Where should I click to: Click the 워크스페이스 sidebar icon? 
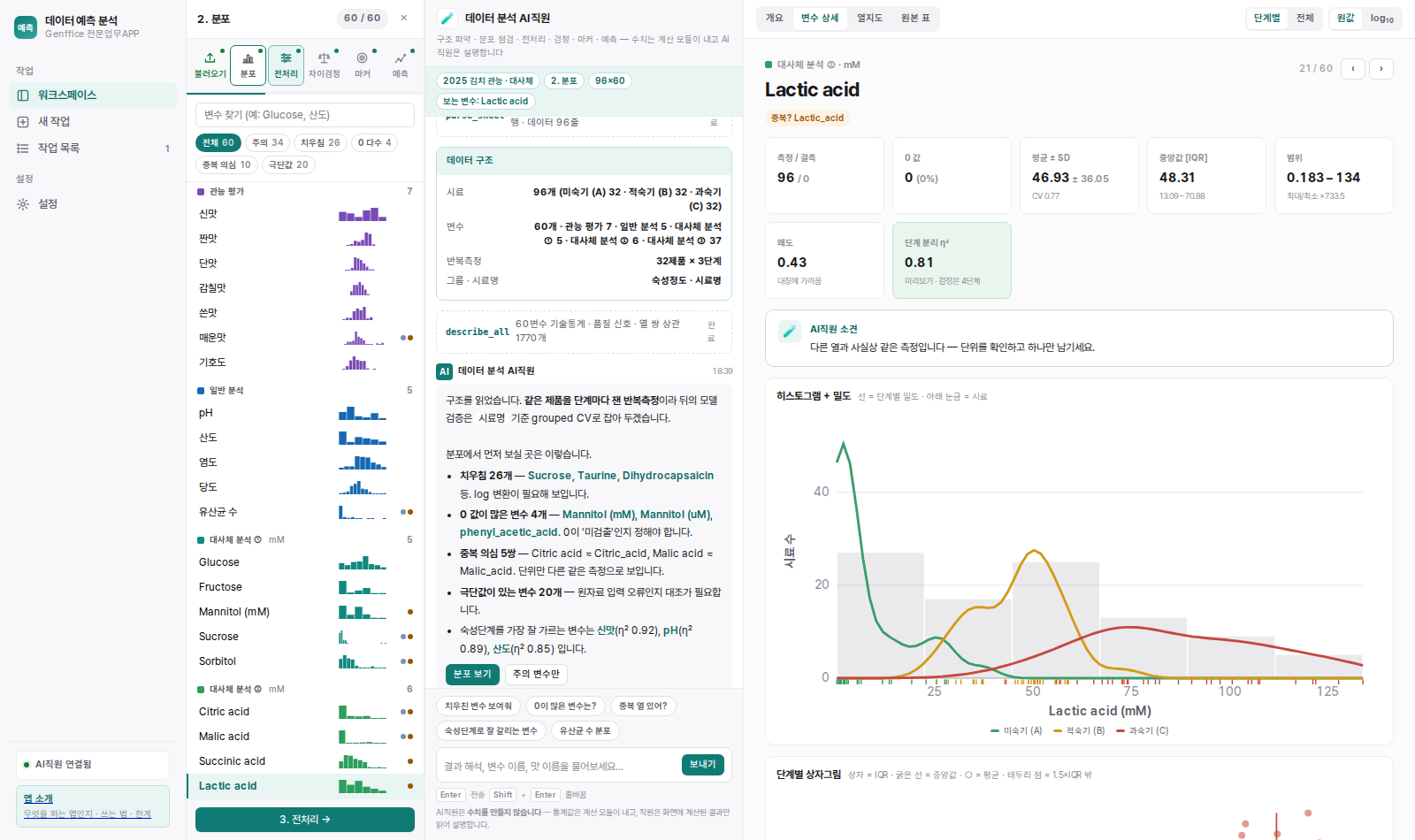pyautogui.click(x=23, y=95)
